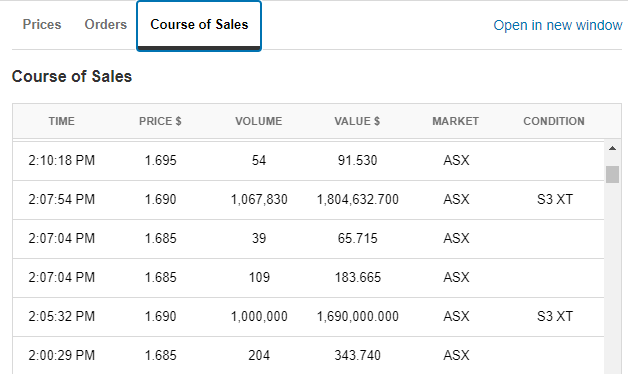Click the CONDITION column header
This screenshot has width=628, height=374.
(554, 121)
